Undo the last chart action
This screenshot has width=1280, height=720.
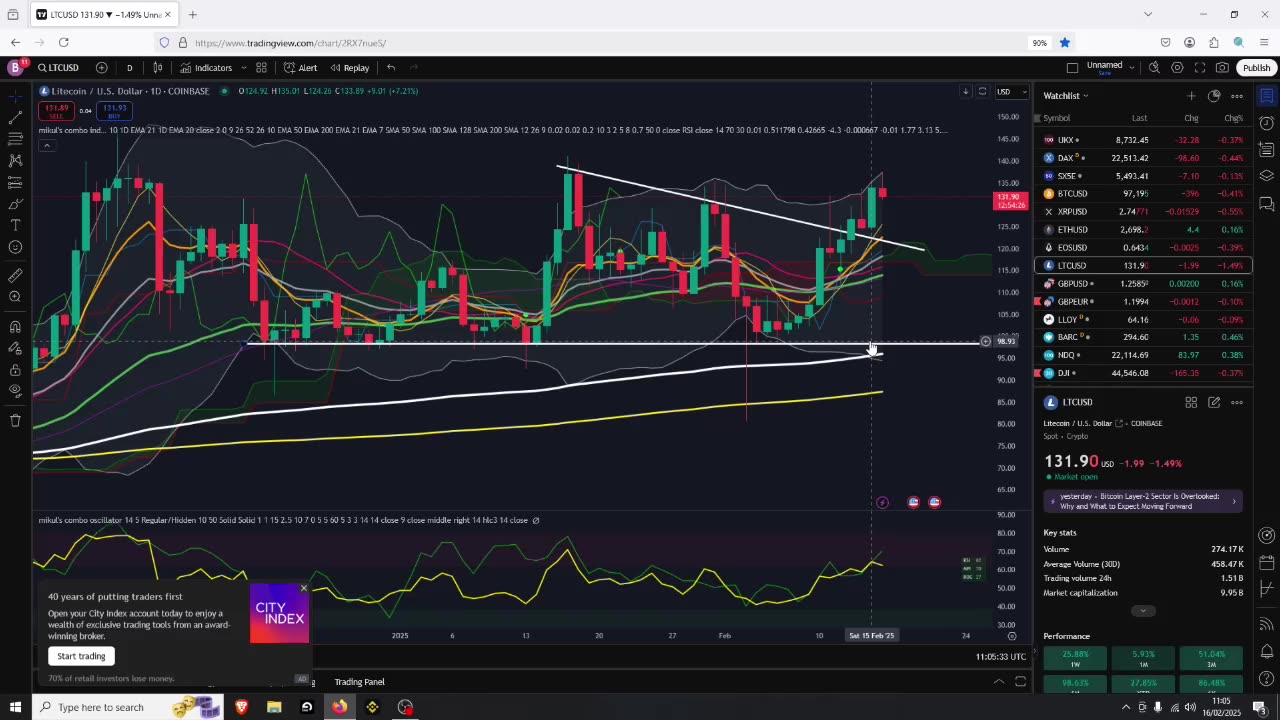(x=391, y=68)
